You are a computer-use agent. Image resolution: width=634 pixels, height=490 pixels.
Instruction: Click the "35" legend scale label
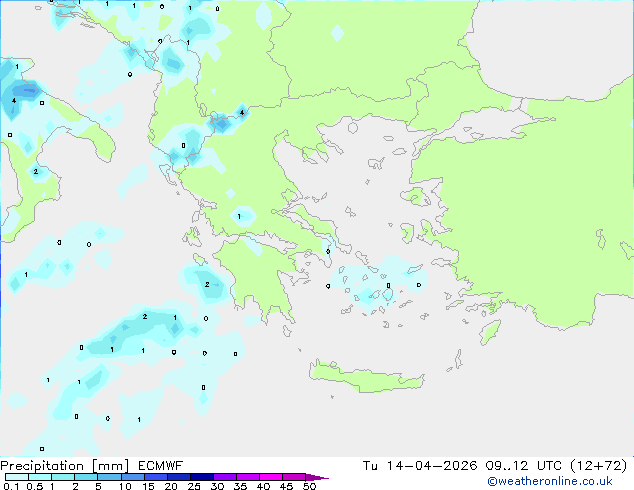(x=240, y=486)
